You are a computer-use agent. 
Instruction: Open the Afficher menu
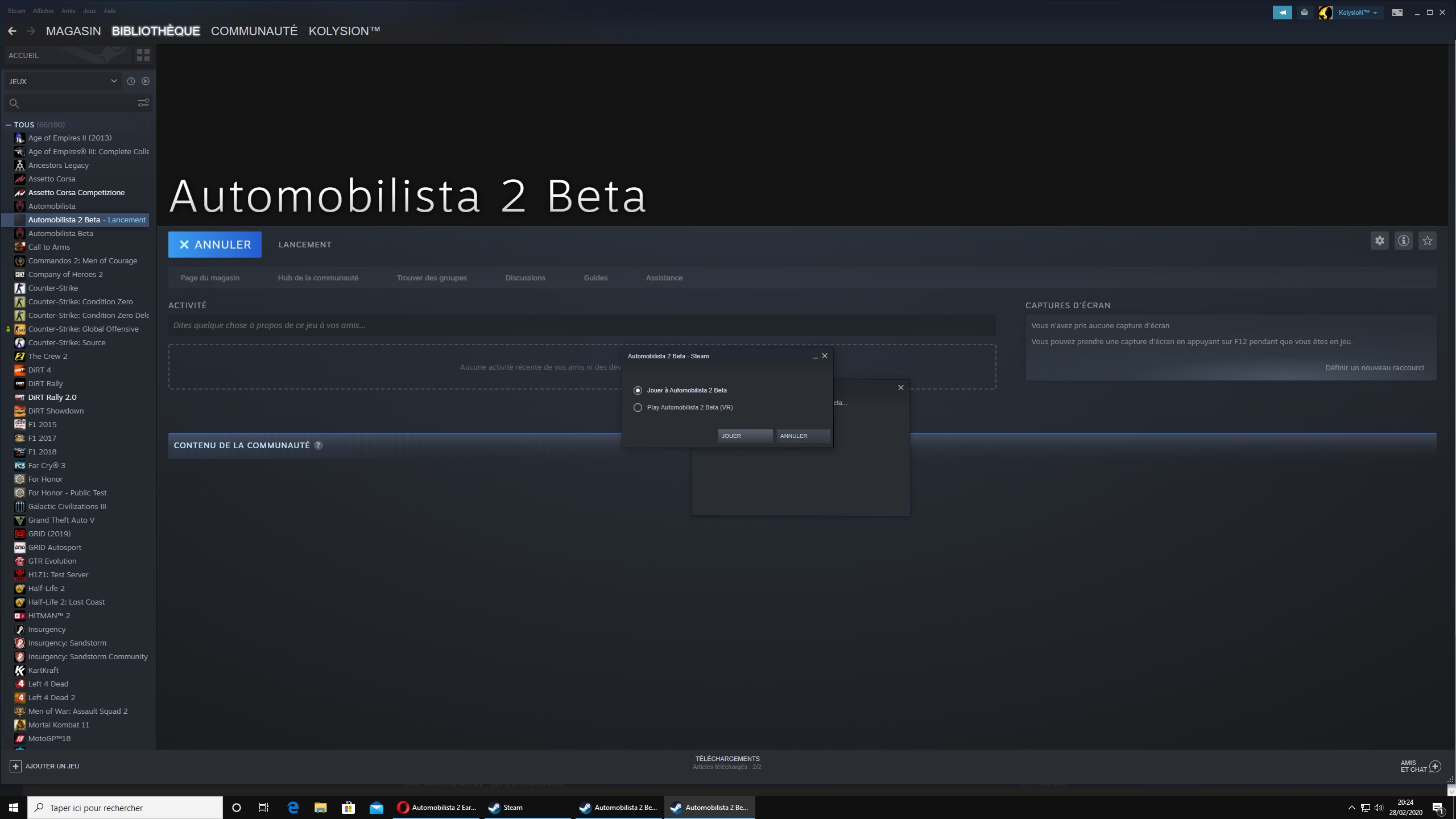click(44, 11)
